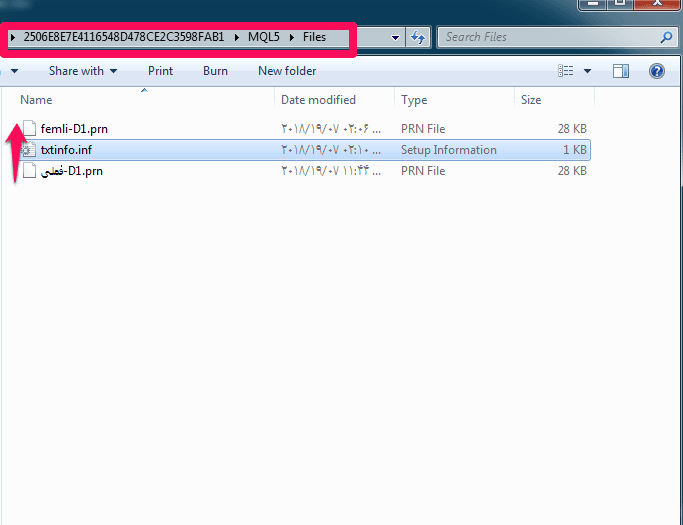Click the modified date of femli-D1.prn
This screenshot has width=683, height=525.
tap(331, 129)
